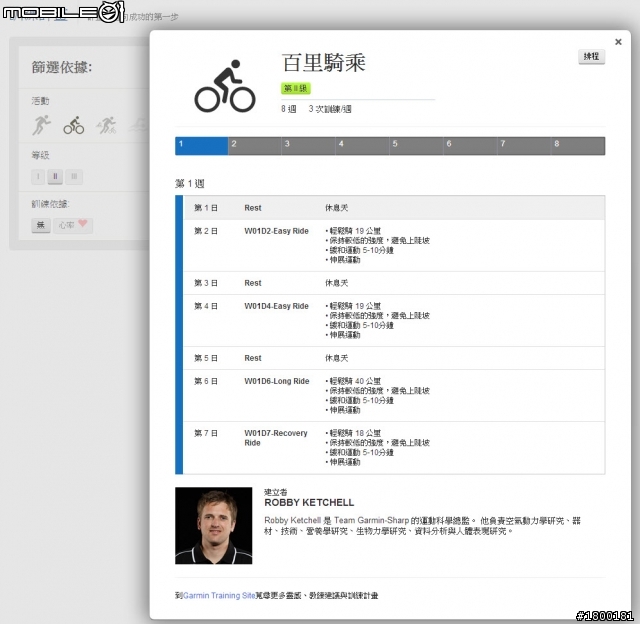Viewport: 640px width, 624px height.
Task: Select the cycling activity icon in filter panel
Action: tap(74, 126)
